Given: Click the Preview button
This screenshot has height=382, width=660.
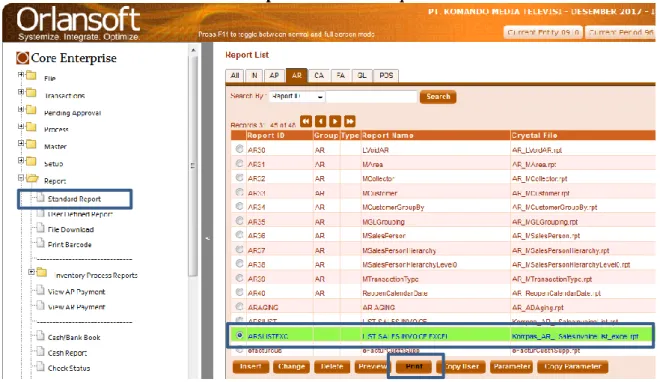Looking at the screenshot, I should coord(372,367).
